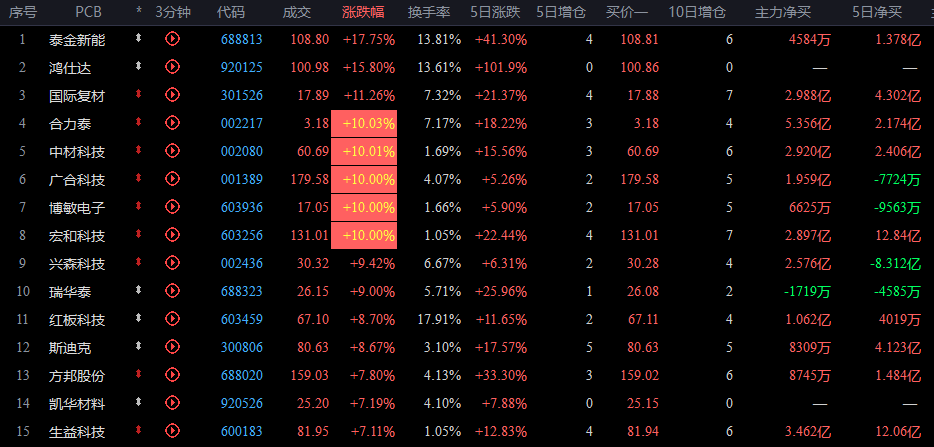This screenshot has width=934, height=447.
Task: Click the 179.58 traded price
Action: click(x=310, y=180)
